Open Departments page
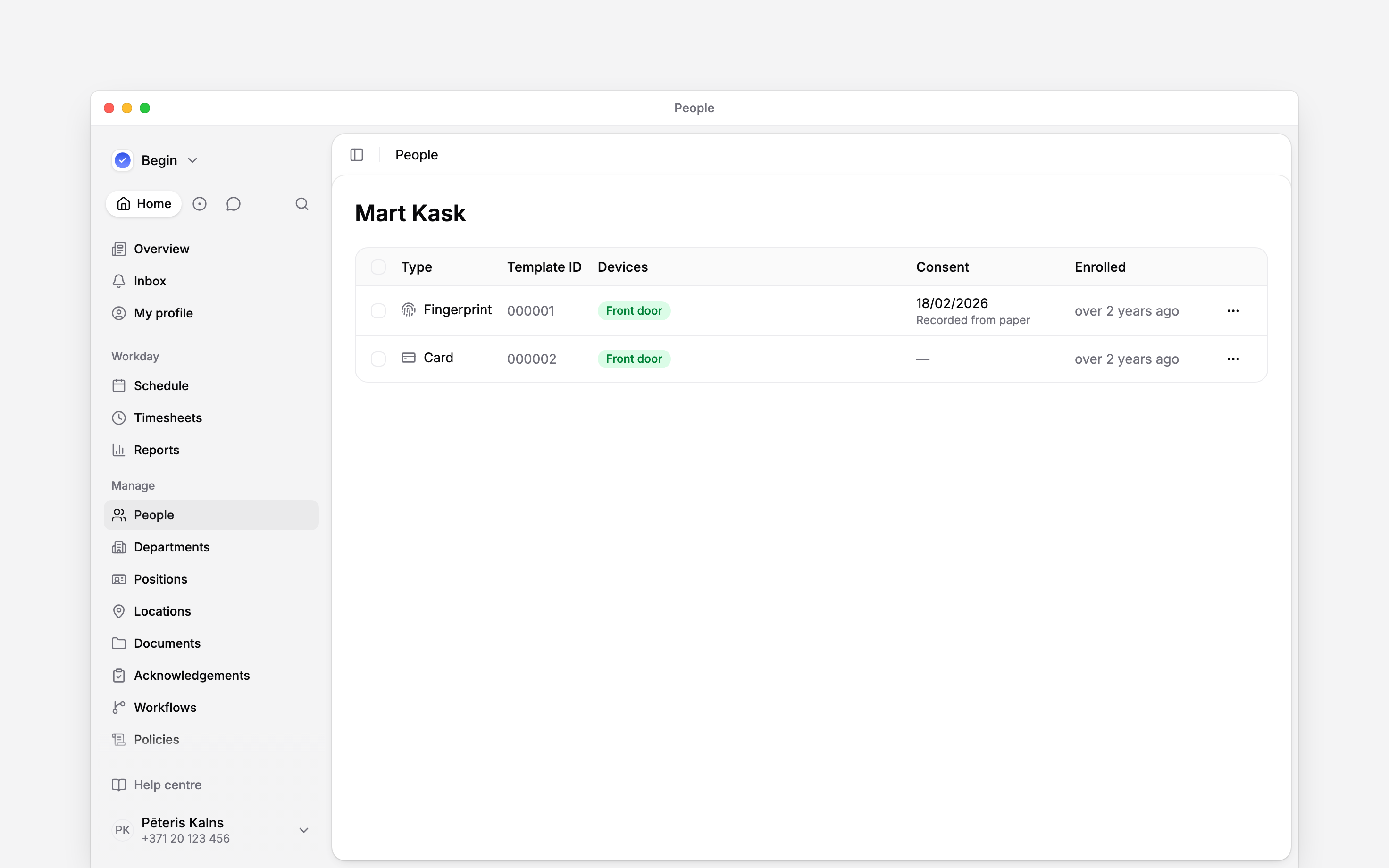Image resolution: width=1389 pixels, height=868 pixels. coord(211,547)
